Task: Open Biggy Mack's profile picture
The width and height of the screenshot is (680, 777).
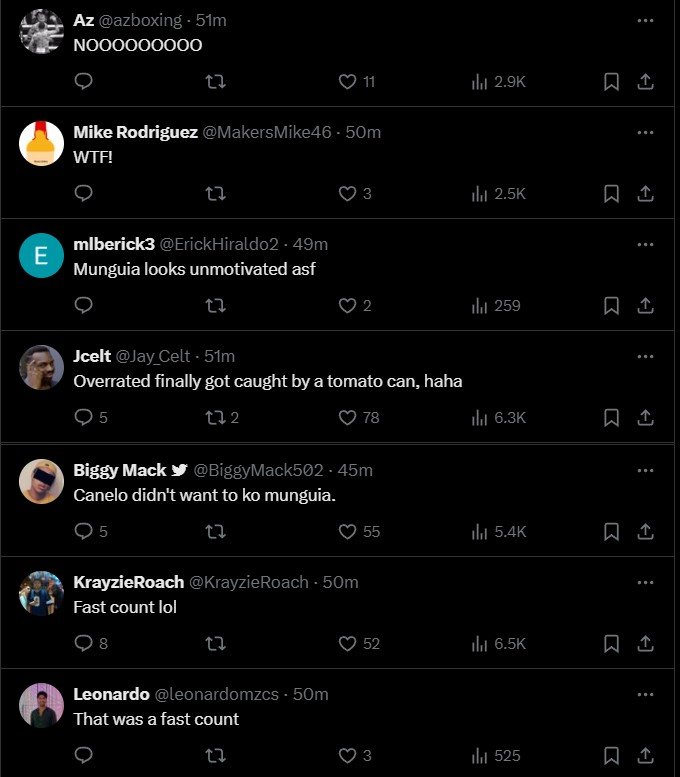Action: coord(42,482)
